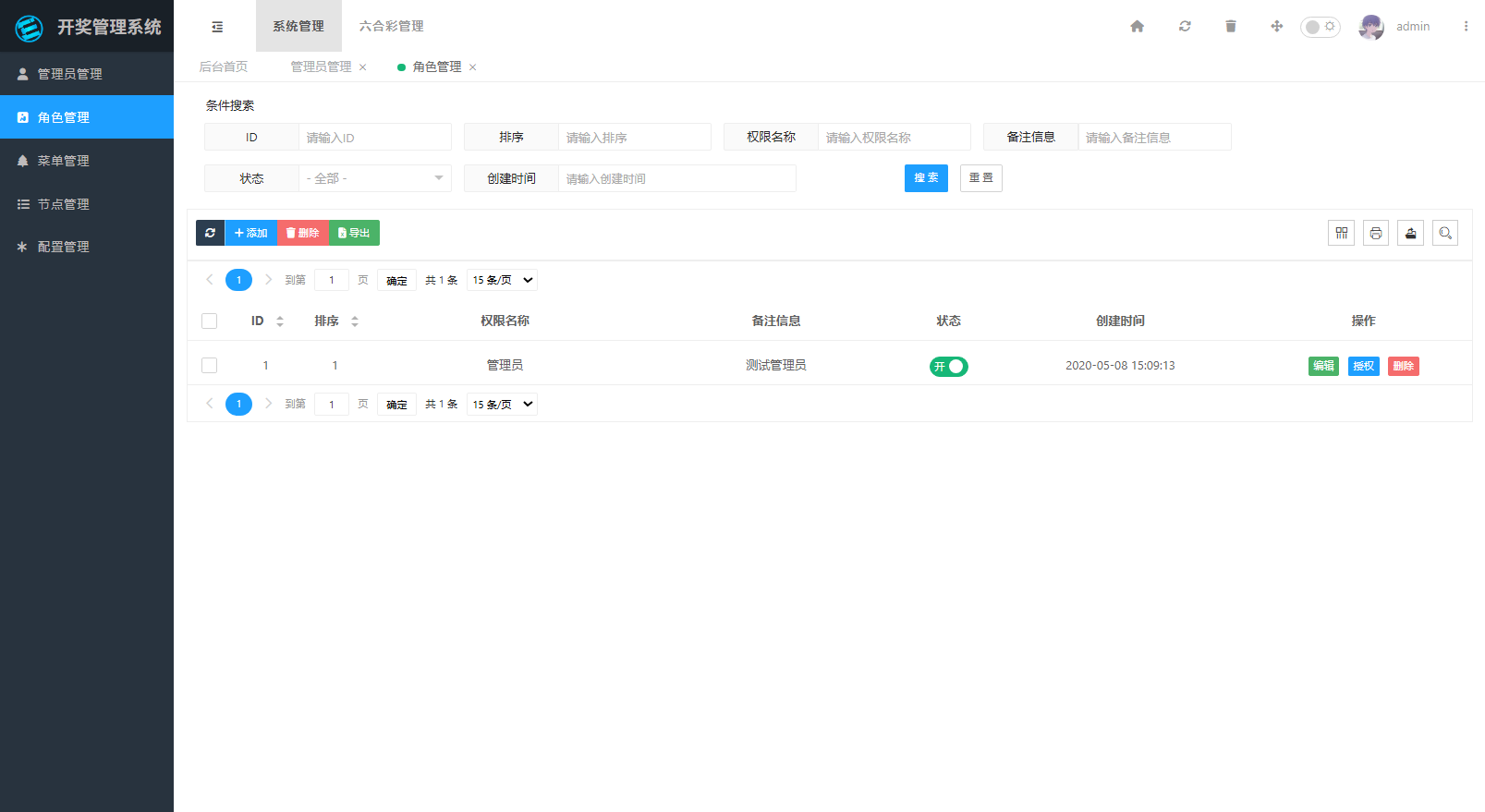Open 配置管理 in sidebar

(87, 247)
